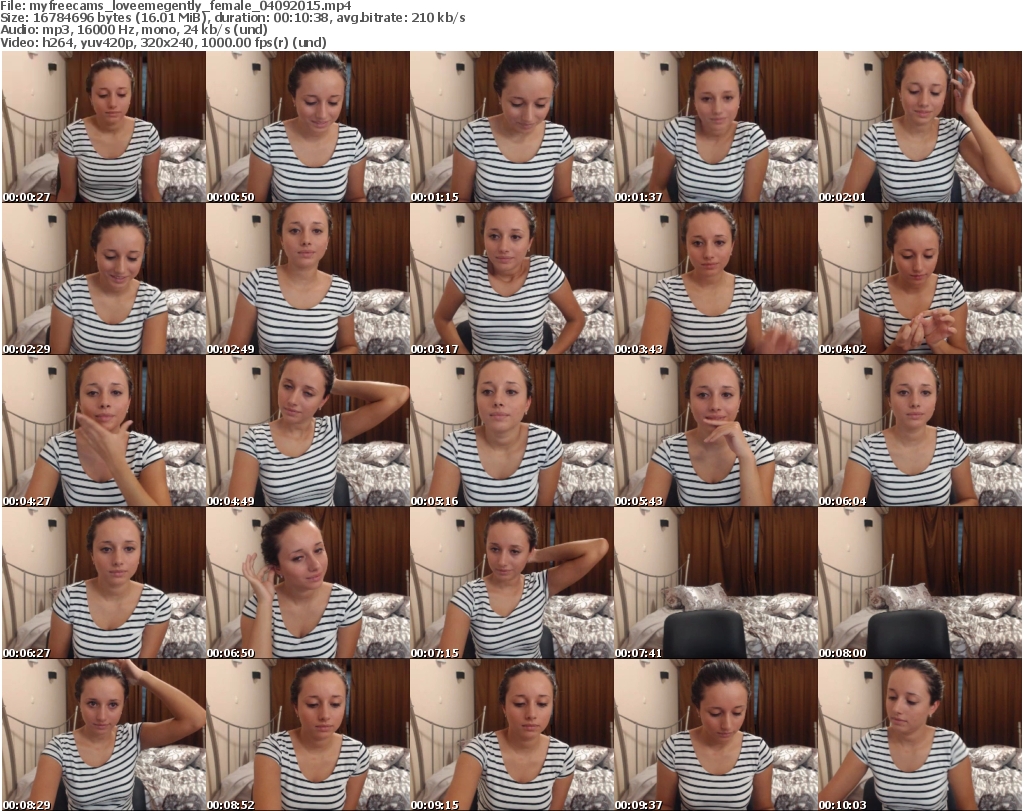Open the thumbnail at 00:03:17
This screenshot has width=1024, height=811.
coord(512,279)
